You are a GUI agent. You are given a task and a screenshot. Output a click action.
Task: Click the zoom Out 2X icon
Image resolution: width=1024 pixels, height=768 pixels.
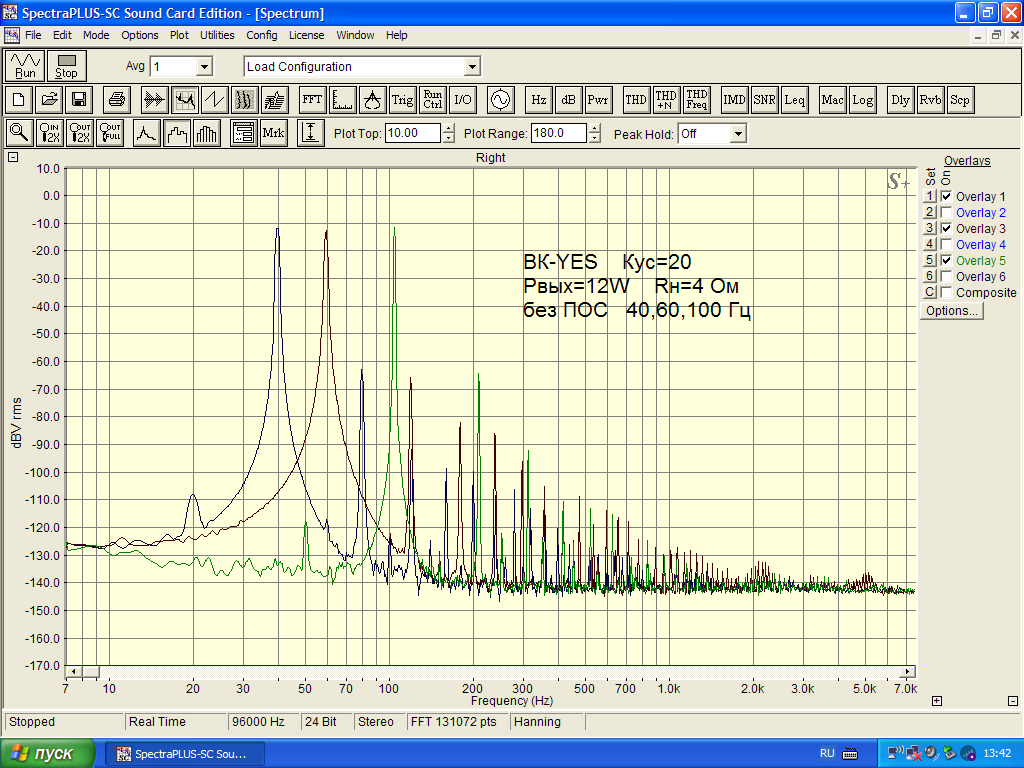click(80, 133)
